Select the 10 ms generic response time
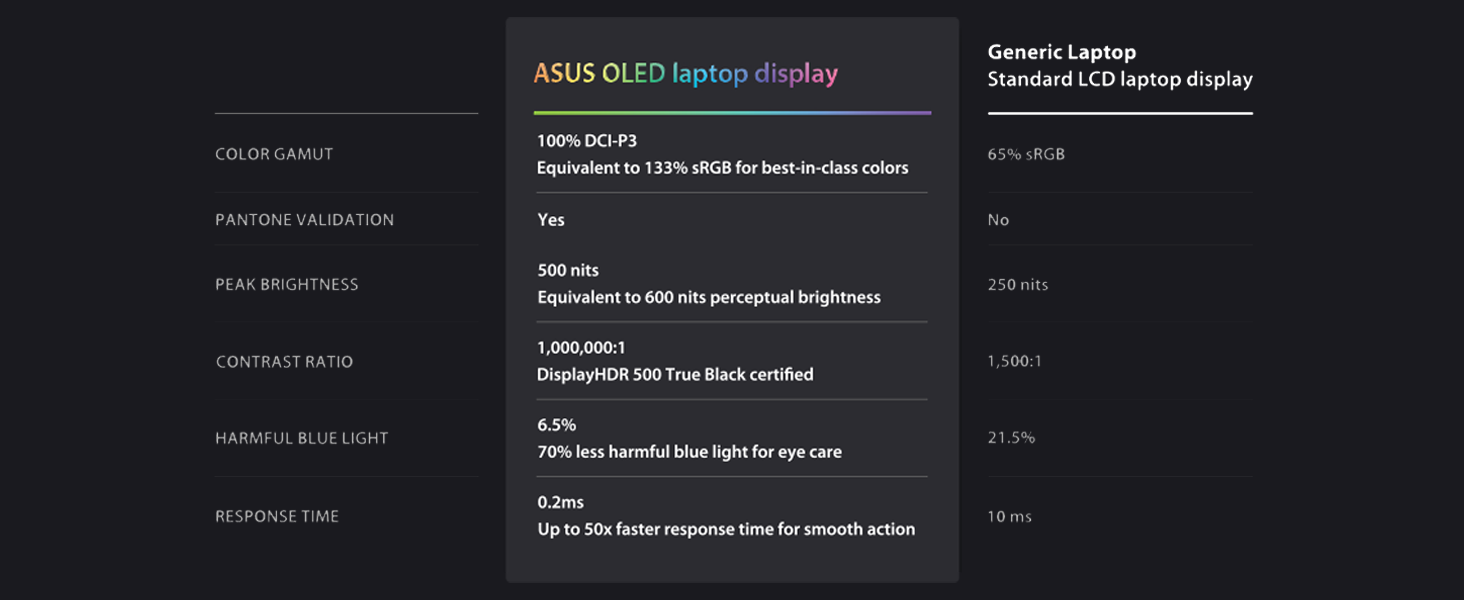The image size is (1464, 600). click(x=1009, y=517)
